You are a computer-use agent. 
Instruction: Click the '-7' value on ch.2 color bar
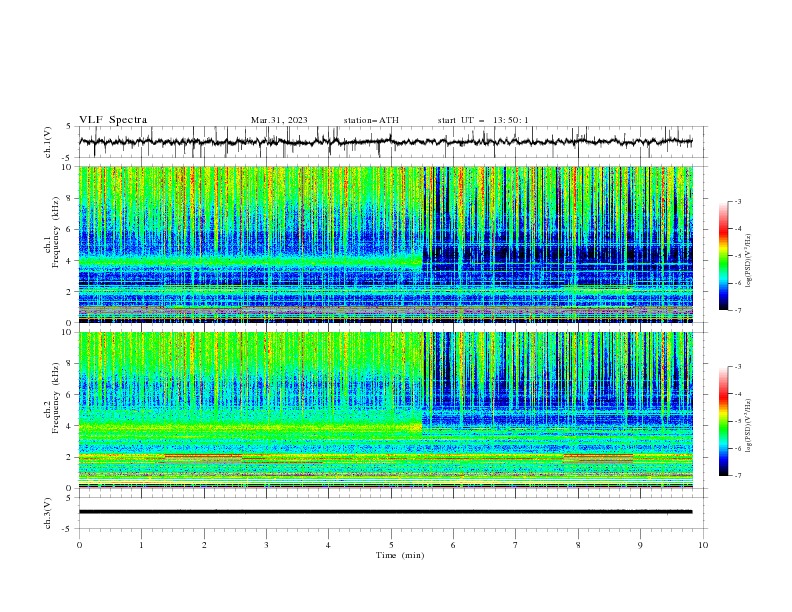[x=737, y=475]
